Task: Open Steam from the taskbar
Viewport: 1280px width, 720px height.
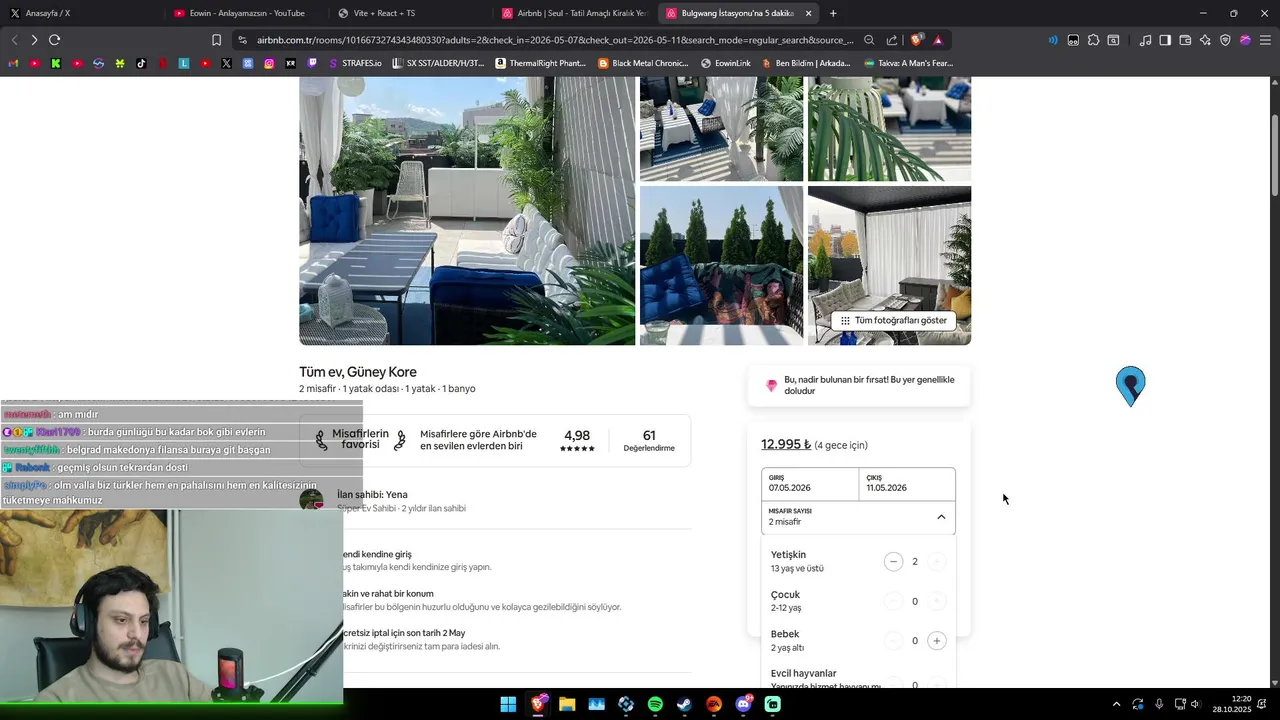Action: point(684,704)
